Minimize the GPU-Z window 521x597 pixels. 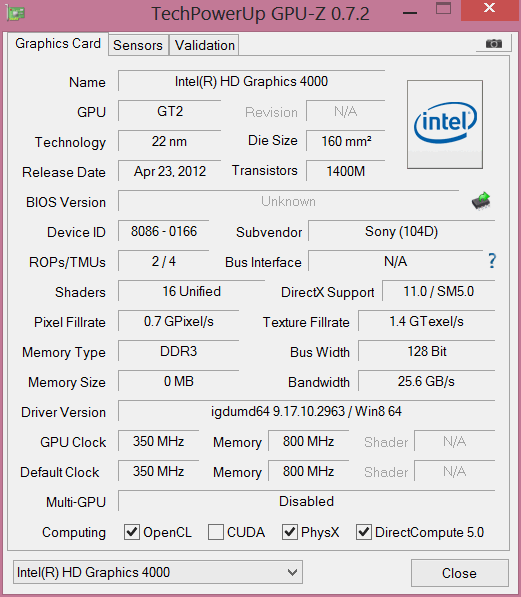click(410, 13)
